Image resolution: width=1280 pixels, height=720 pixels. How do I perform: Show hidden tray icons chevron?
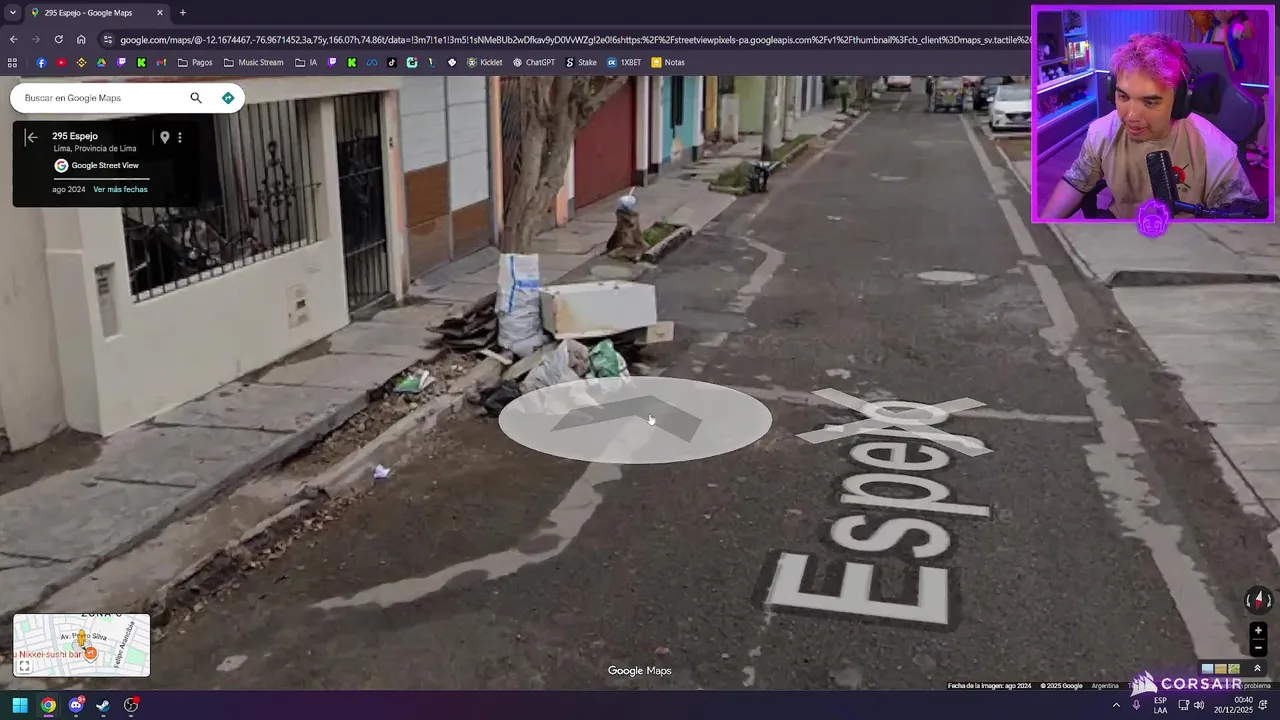1116,705
